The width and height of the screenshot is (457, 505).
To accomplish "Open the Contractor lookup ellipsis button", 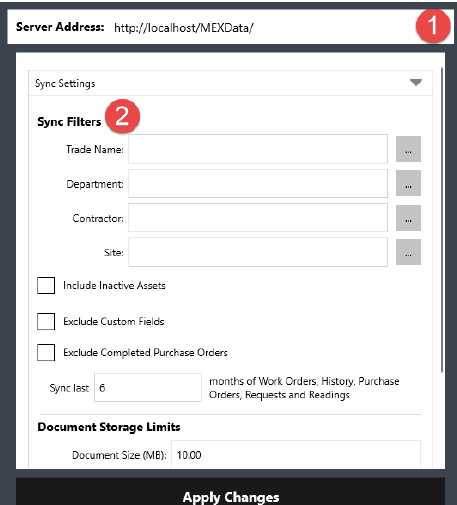I will 408,218.
